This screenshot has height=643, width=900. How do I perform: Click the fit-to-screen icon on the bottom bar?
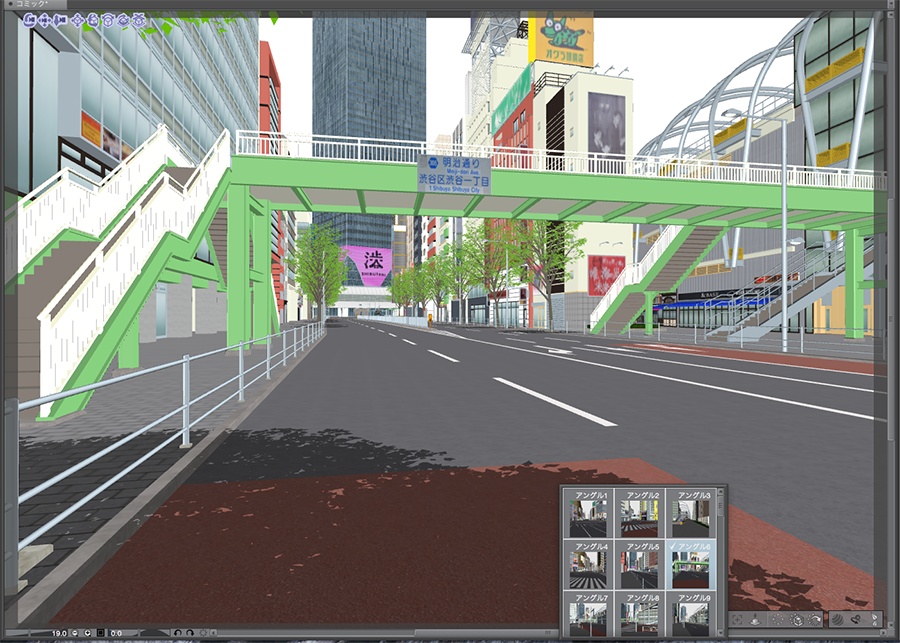pyautogui.click(x=99, y=632)
